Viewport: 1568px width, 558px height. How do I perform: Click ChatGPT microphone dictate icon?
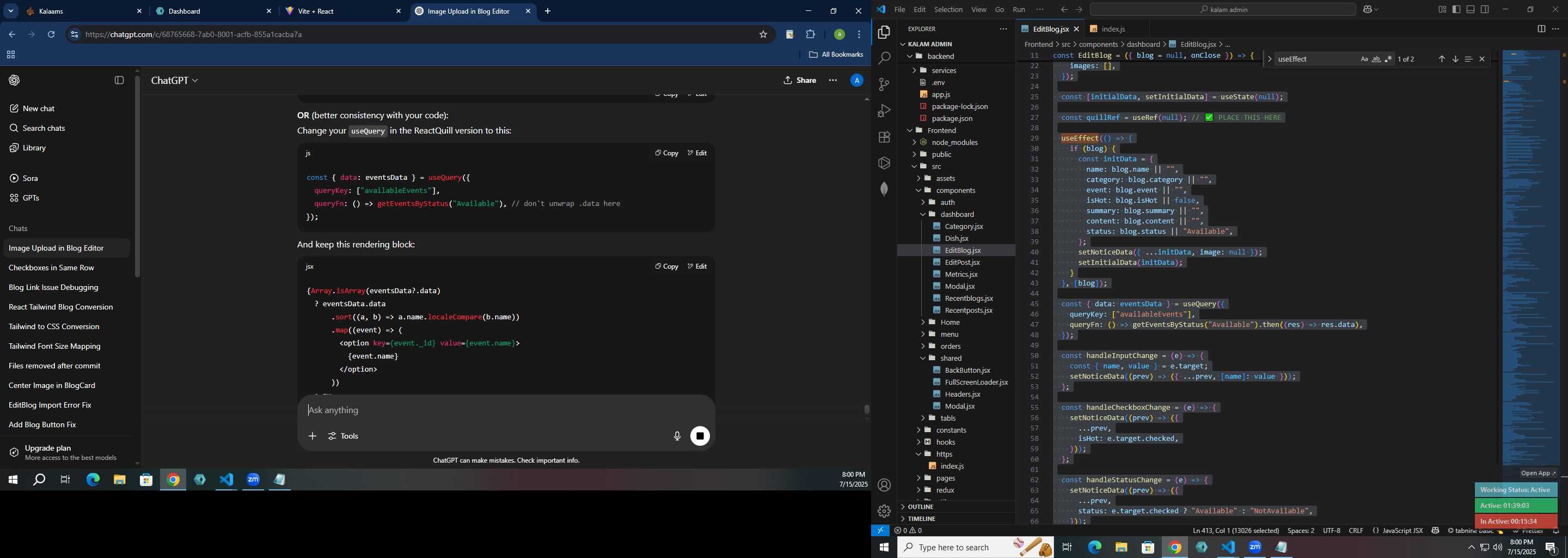[x=677, y=436]
